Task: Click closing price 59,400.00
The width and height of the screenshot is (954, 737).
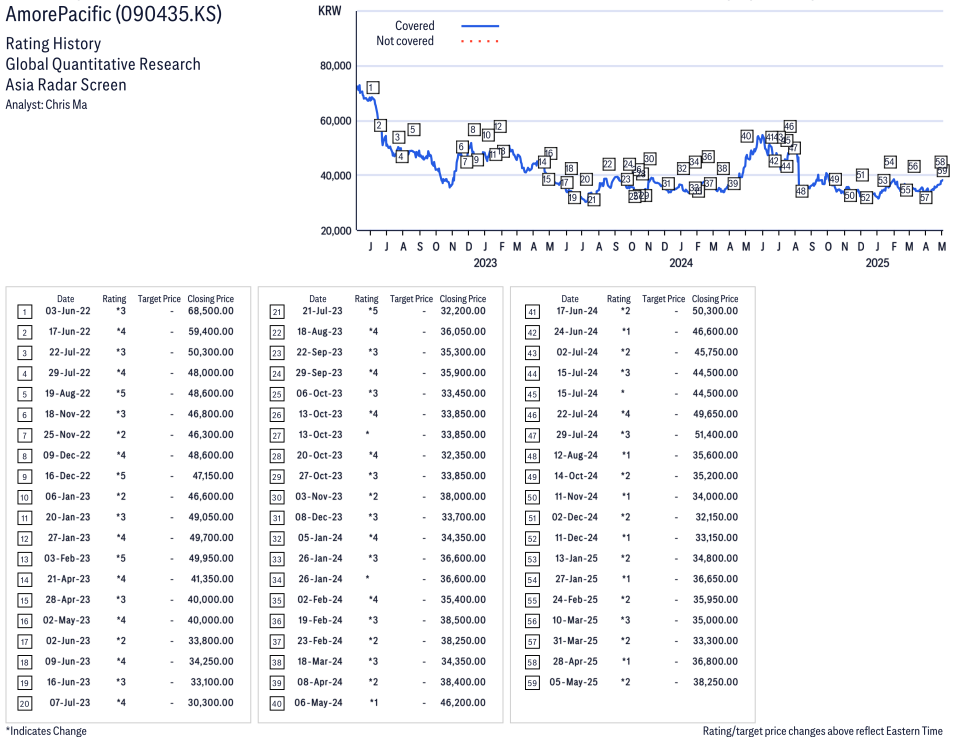Action: [x=211, y=332]
